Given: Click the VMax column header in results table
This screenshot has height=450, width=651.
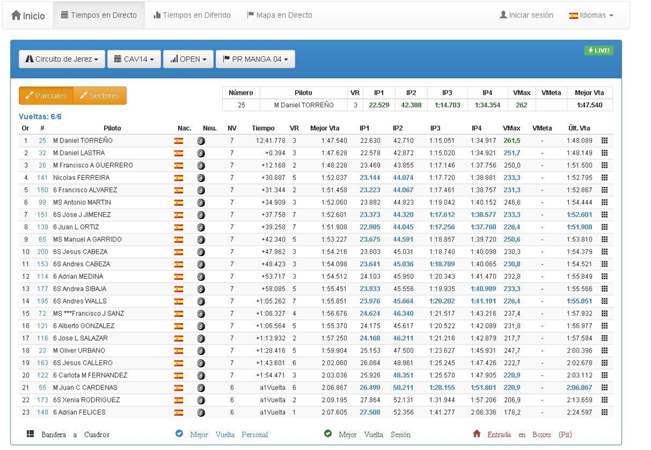Looking at the screenshot, I should (x=511, y=128).
